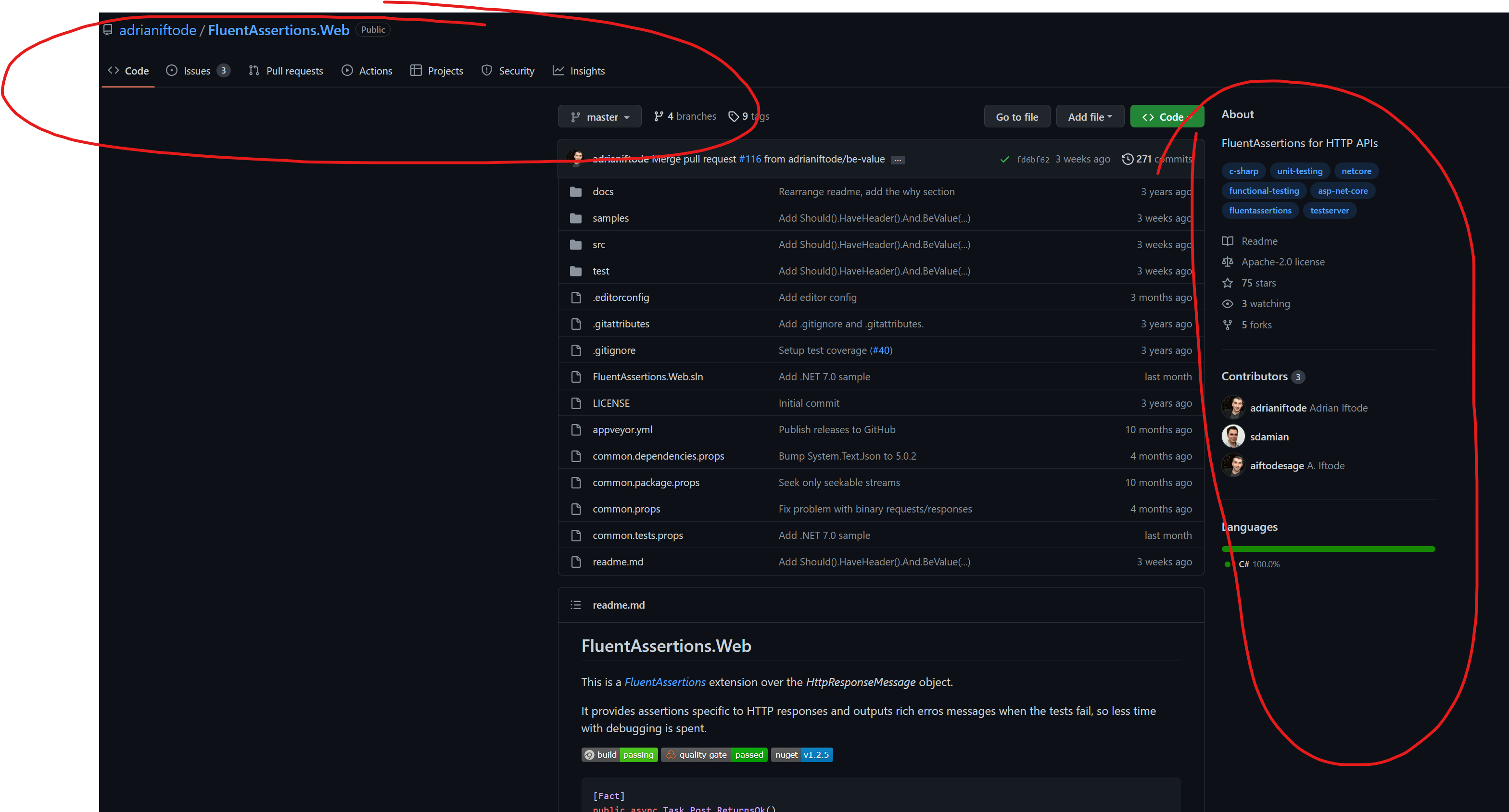Image resolution: width=1509 pixels, height=812 pixels.
Task: Open the master branch dropdown
Action: click(x=600, y=116)
